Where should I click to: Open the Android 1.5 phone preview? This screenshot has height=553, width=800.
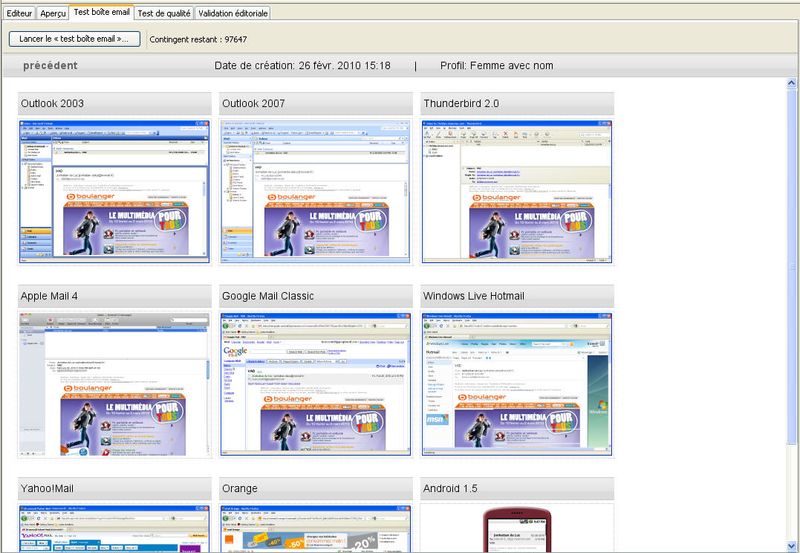coord(517,529)
